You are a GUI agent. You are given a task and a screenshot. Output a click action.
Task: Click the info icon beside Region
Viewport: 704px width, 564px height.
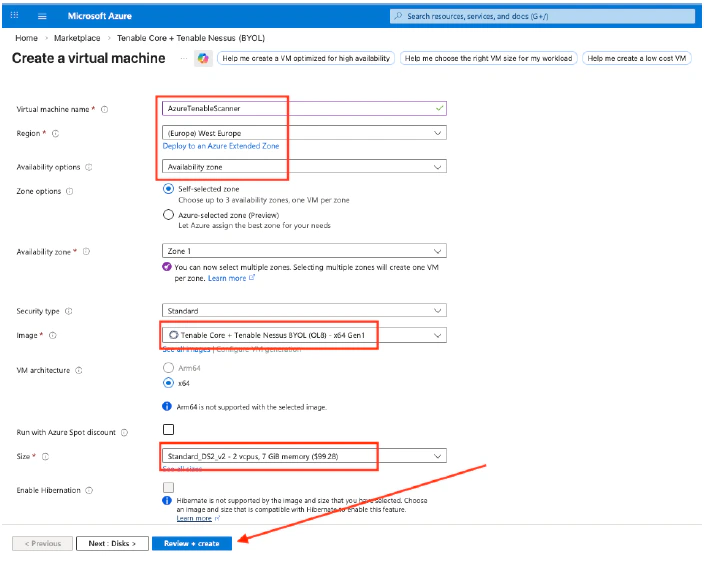point(55,133)
